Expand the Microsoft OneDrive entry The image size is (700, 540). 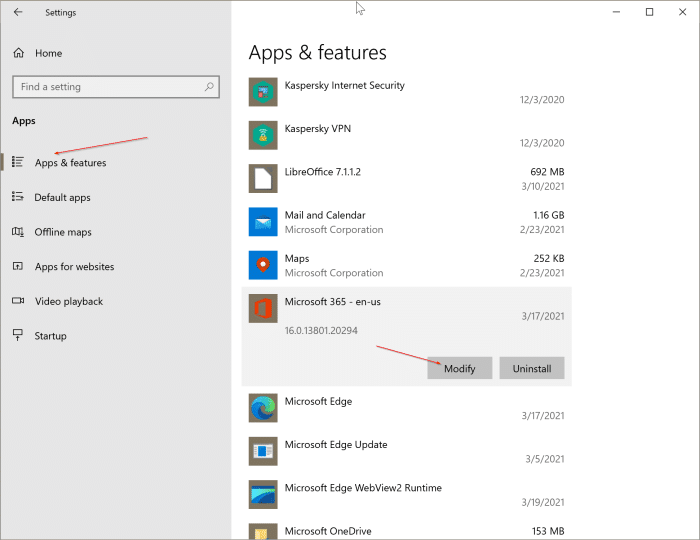(406, 530)
